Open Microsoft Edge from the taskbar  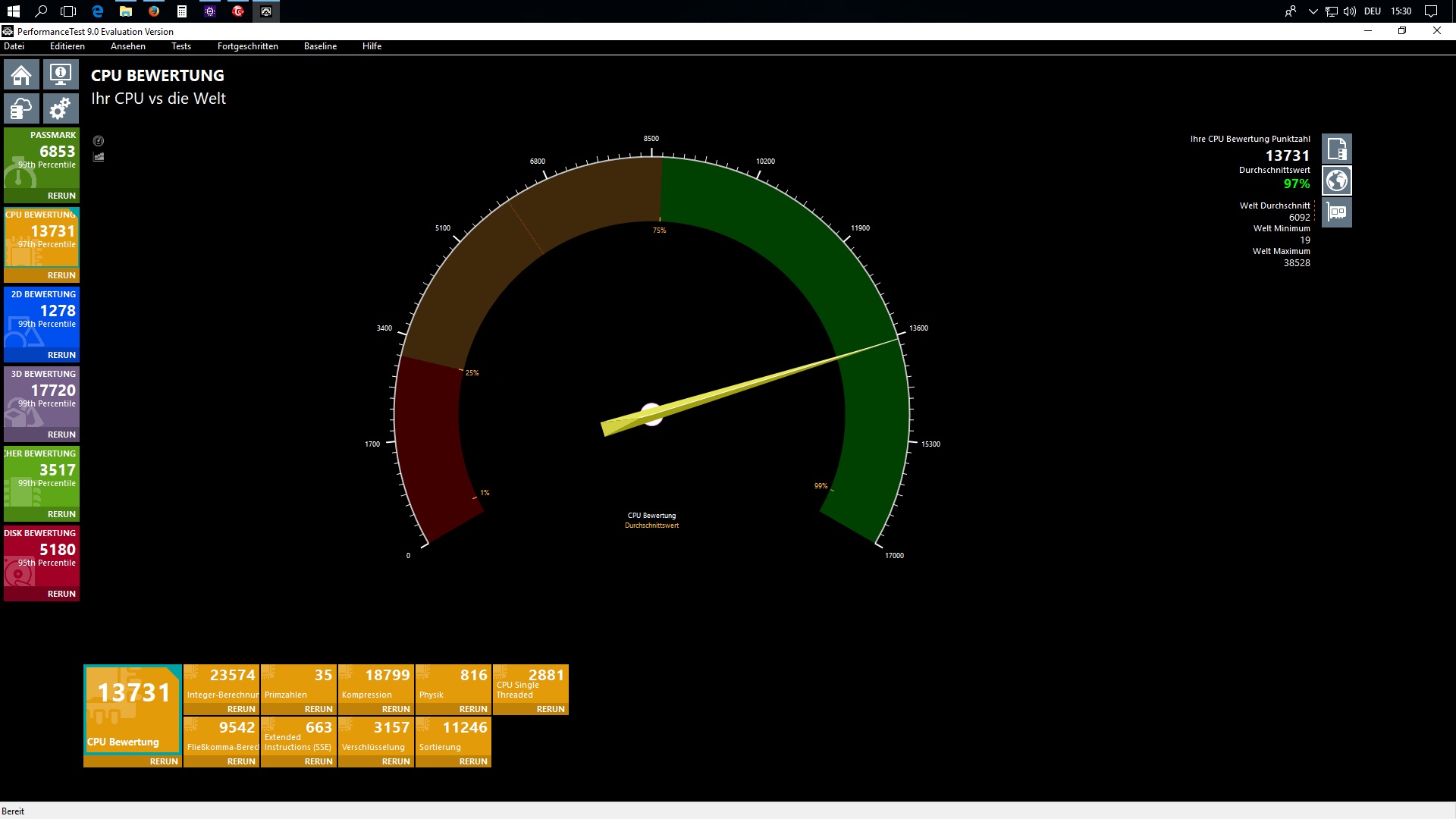(x=97, y=11)
